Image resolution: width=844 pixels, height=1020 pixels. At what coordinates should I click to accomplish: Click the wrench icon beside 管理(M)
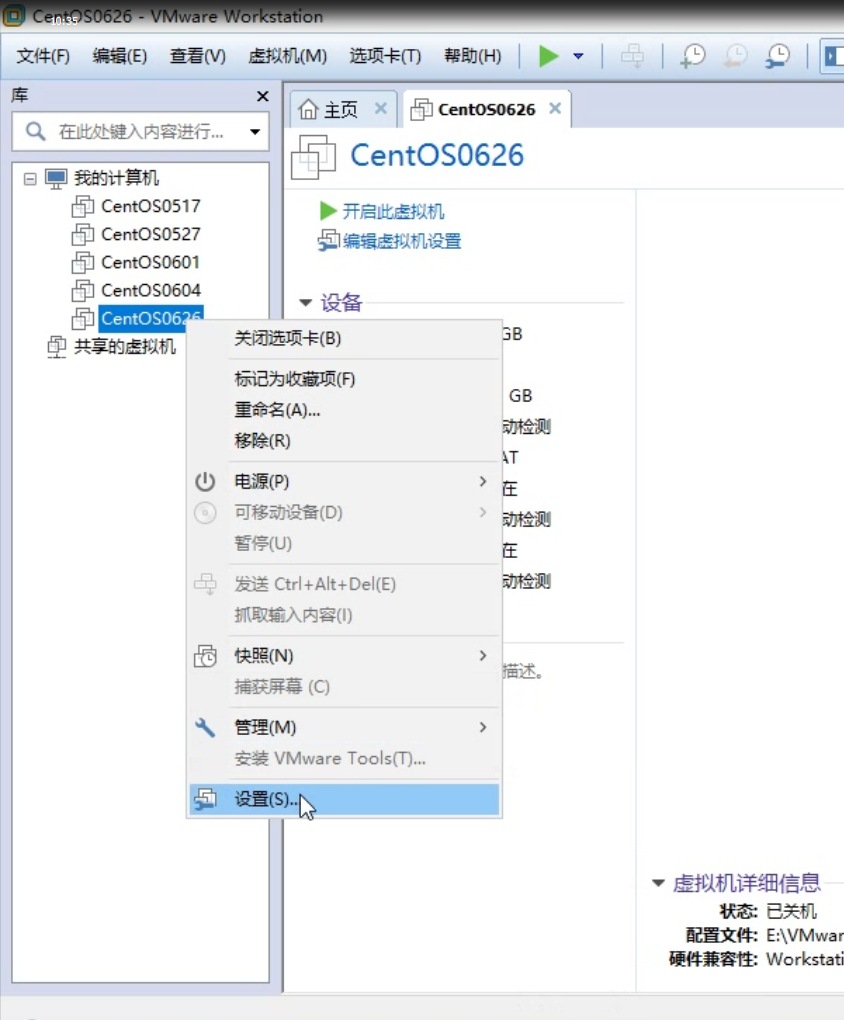coord(205,727)
